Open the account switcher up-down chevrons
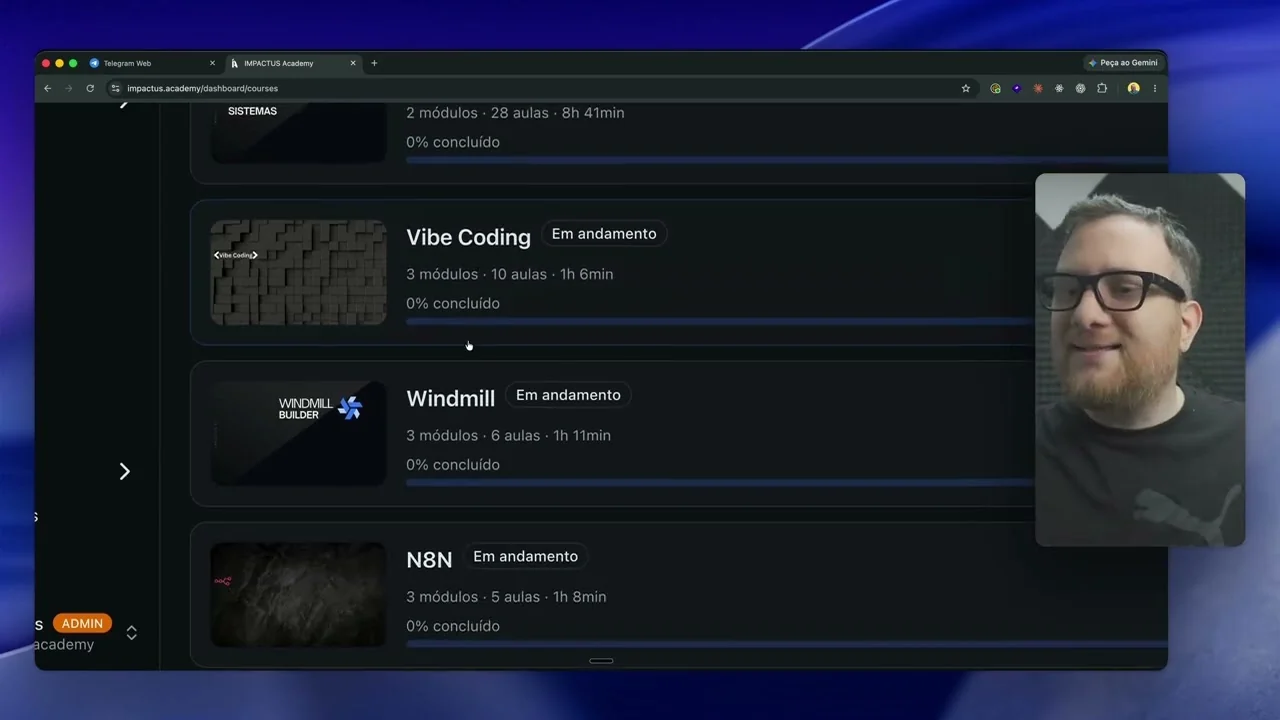Image resolution: width=1280 pixels, height=720 pixels. (131, 633)
